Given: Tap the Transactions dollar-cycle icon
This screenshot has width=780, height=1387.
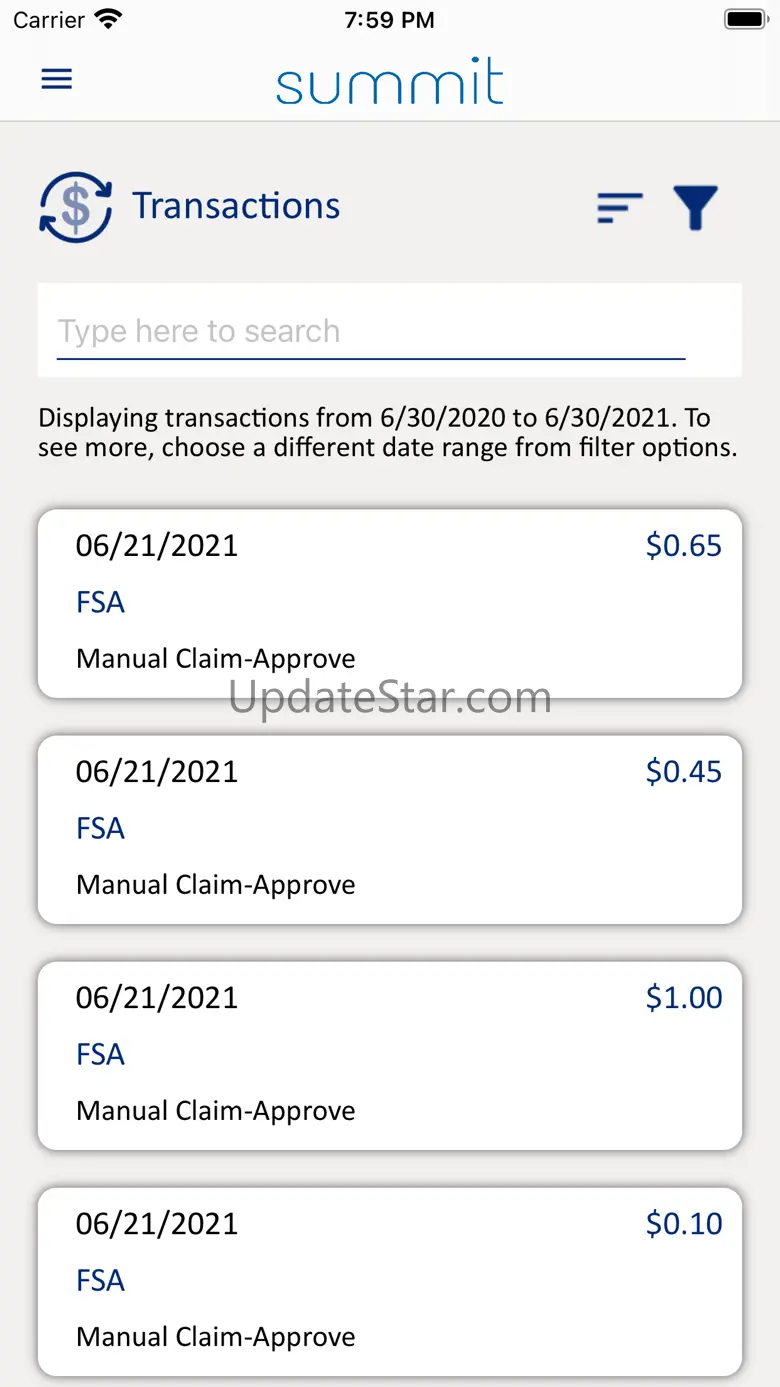Looking at the screenshot, I should 75,207.
